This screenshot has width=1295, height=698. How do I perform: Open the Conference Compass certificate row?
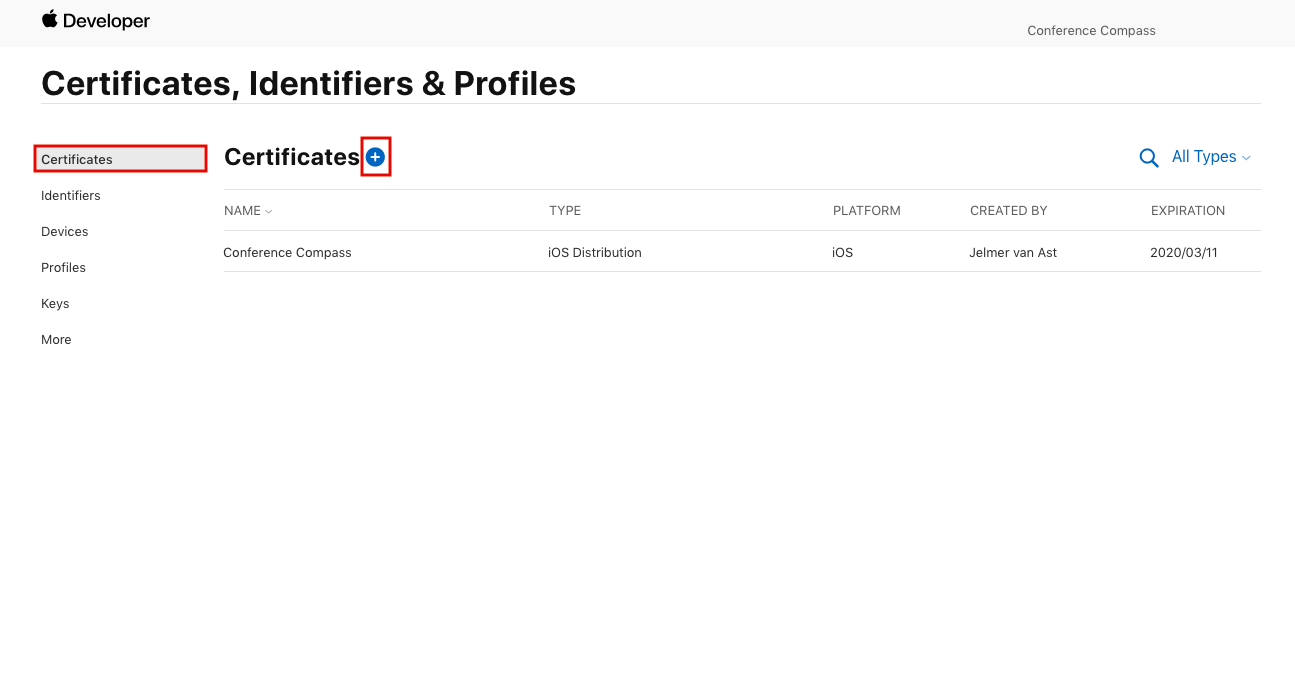pos(742,252)
